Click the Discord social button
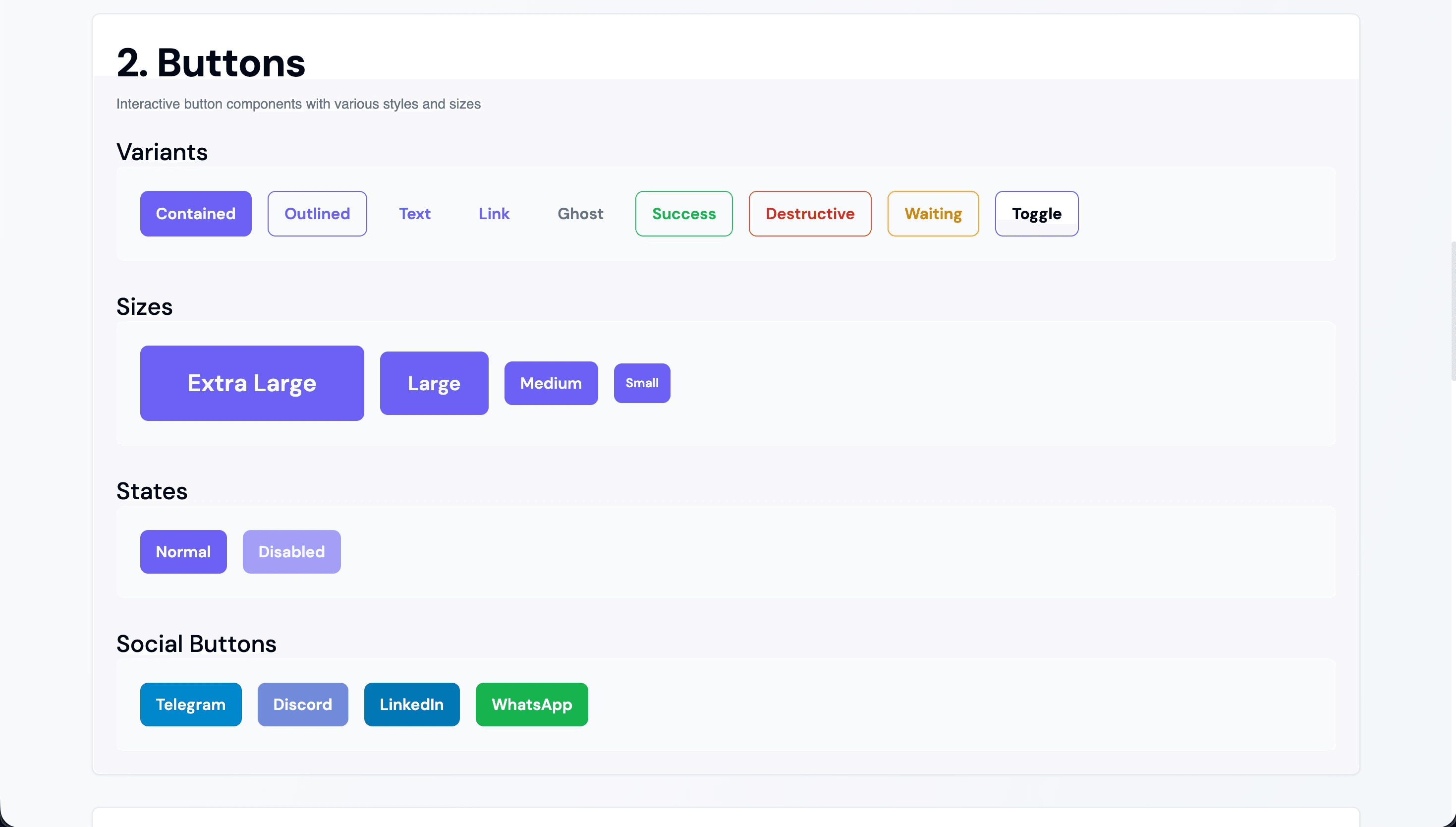Image resolution: width=1456 pixels, height=827 pixels. [x=303, y=705]
